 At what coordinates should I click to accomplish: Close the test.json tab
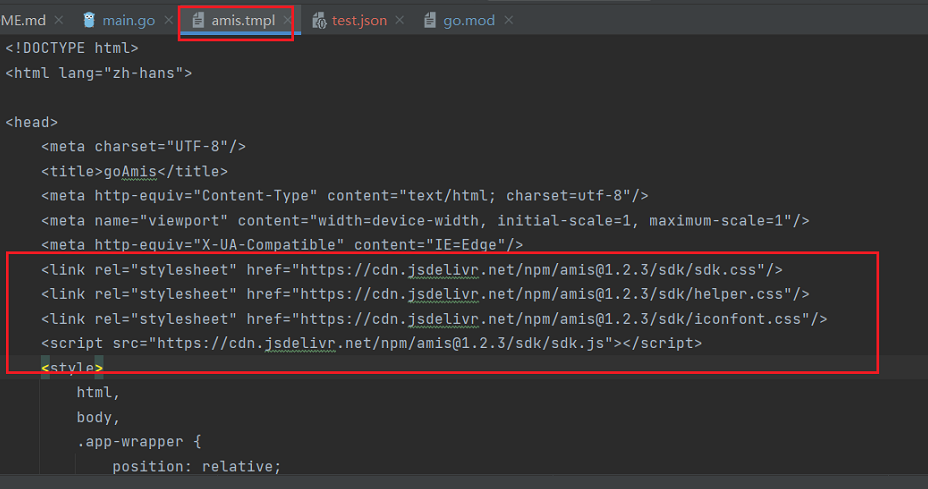(399, 20)
